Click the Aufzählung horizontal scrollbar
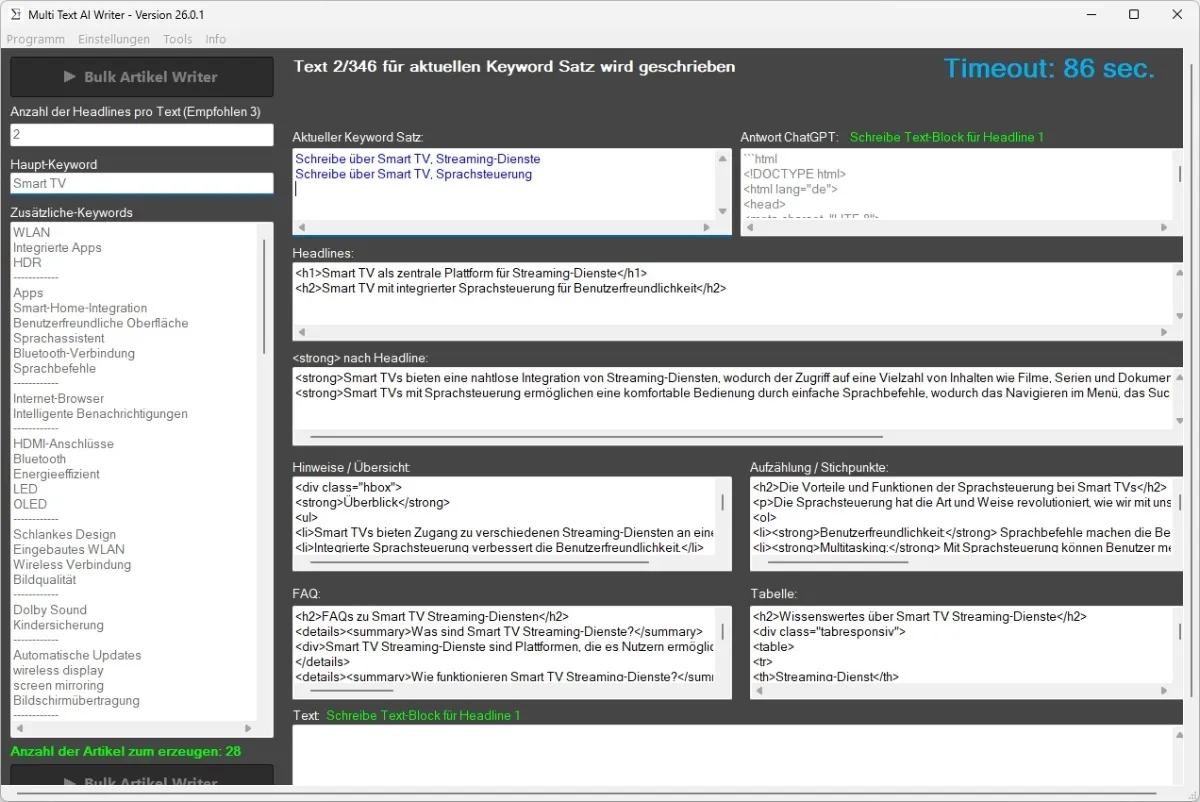The image size is (1200, 802). (837, 563)
